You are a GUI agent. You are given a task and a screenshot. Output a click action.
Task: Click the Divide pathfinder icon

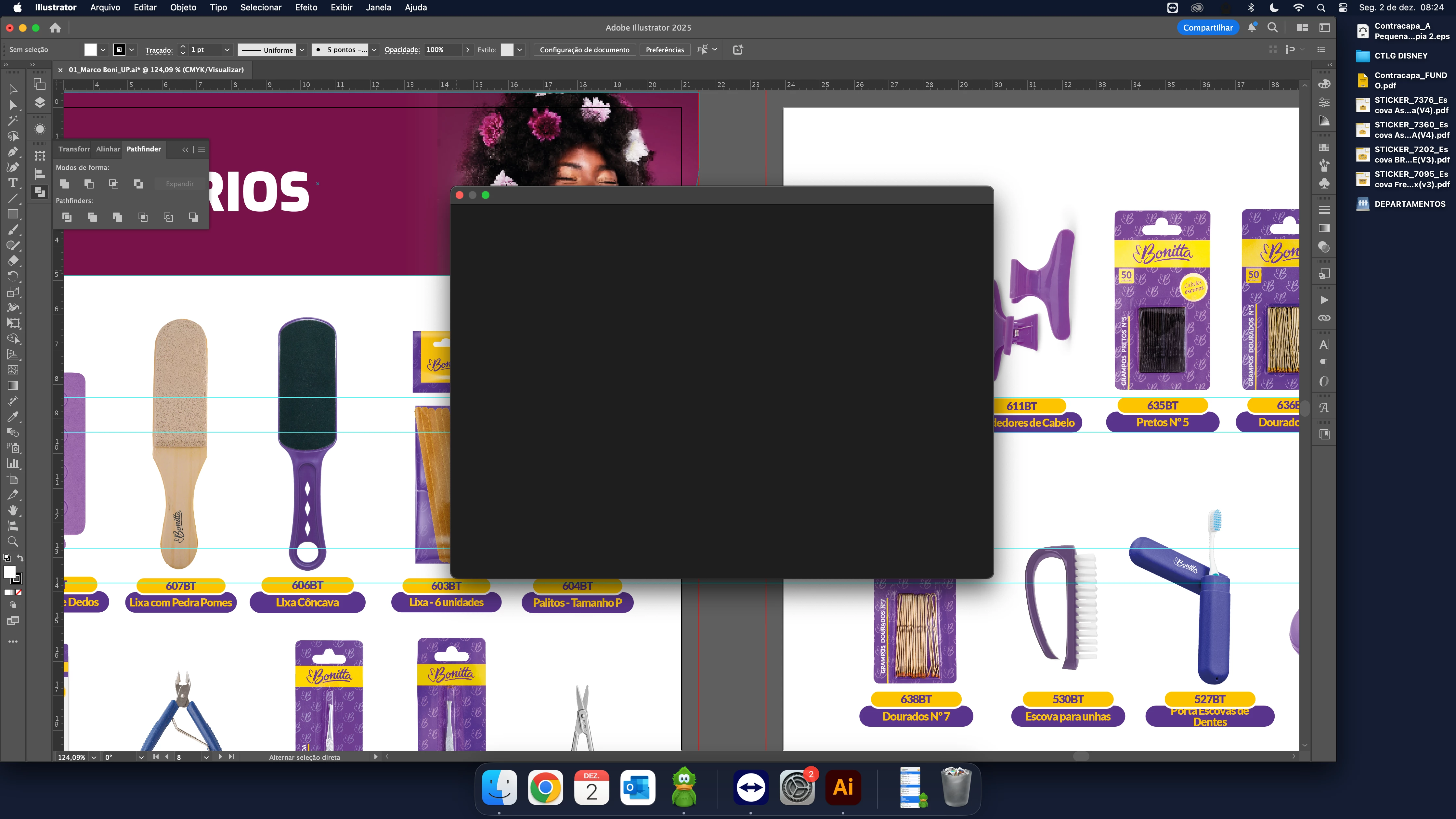(x=67, y=217)
